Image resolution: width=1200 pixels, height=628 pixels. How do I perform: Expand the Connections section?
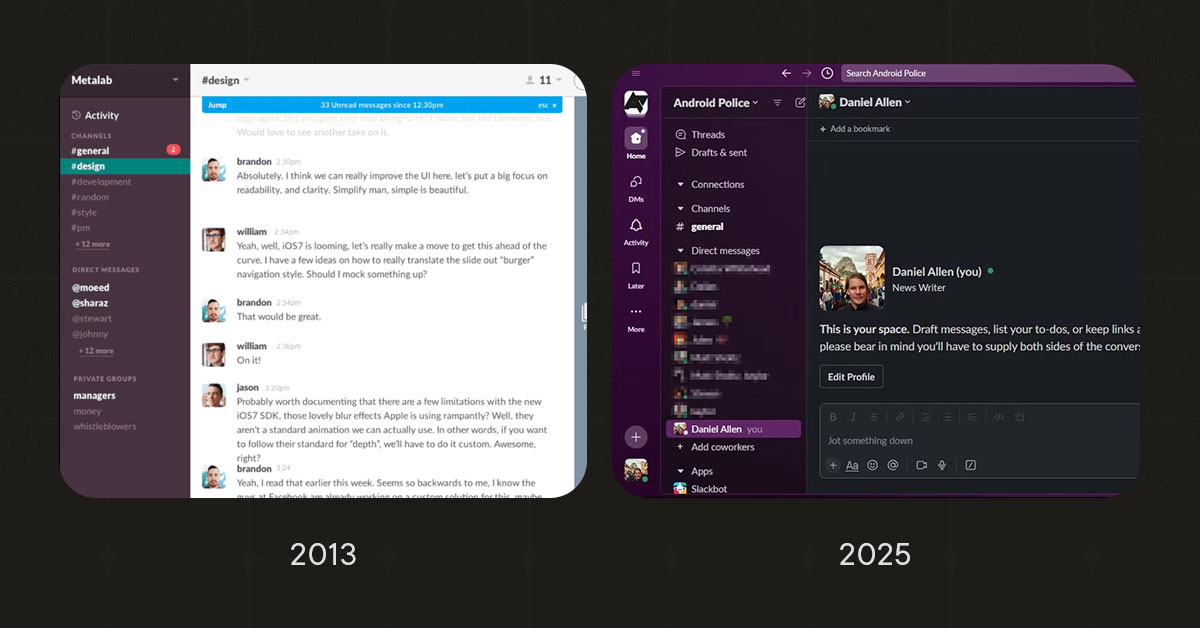tap(681, 184)
